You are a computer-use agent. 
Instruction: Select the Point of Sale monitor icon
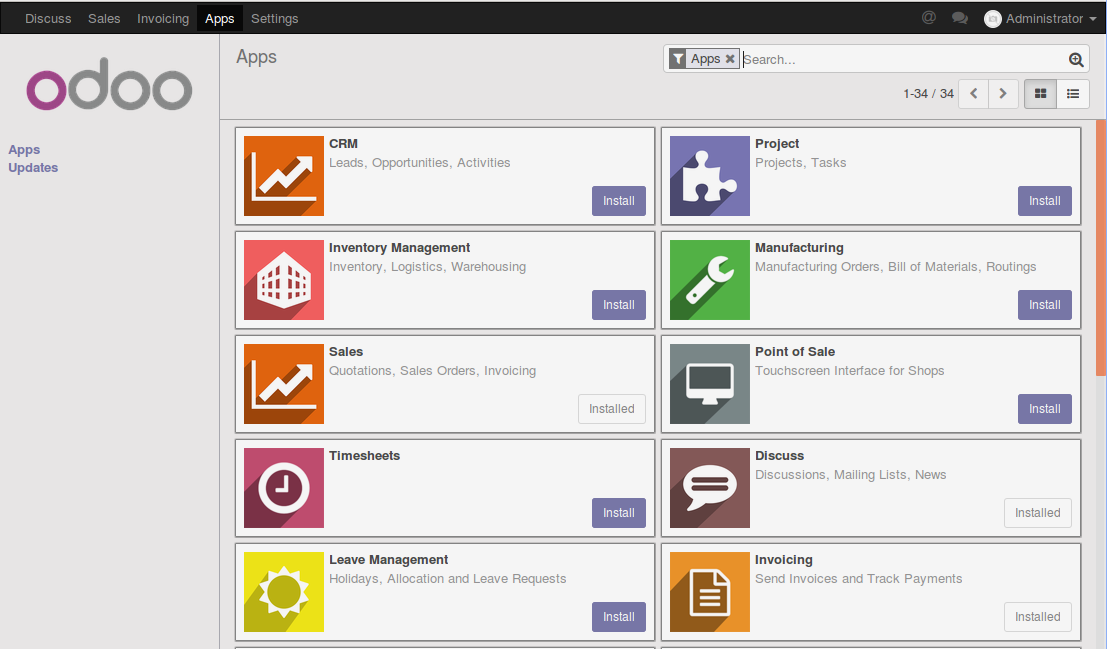(x=710, y=383)
